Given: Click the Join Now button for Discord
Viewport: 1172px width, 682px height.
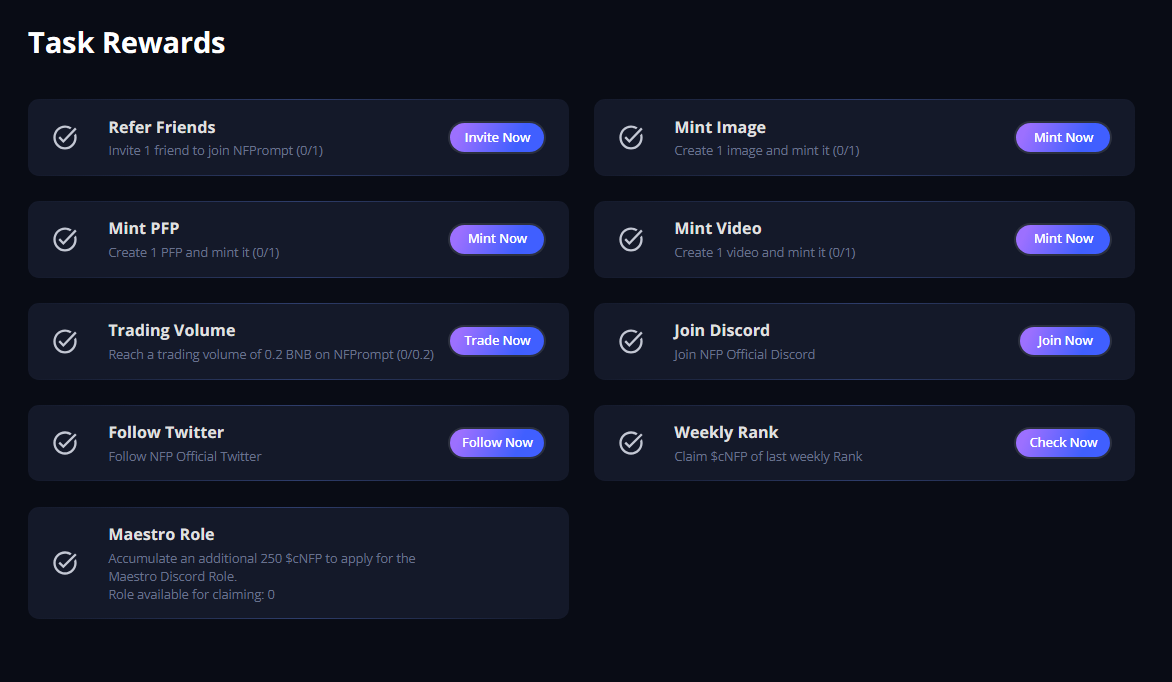Looking at the screenshot, I should pyautogui.click(x=1064, y=341).
